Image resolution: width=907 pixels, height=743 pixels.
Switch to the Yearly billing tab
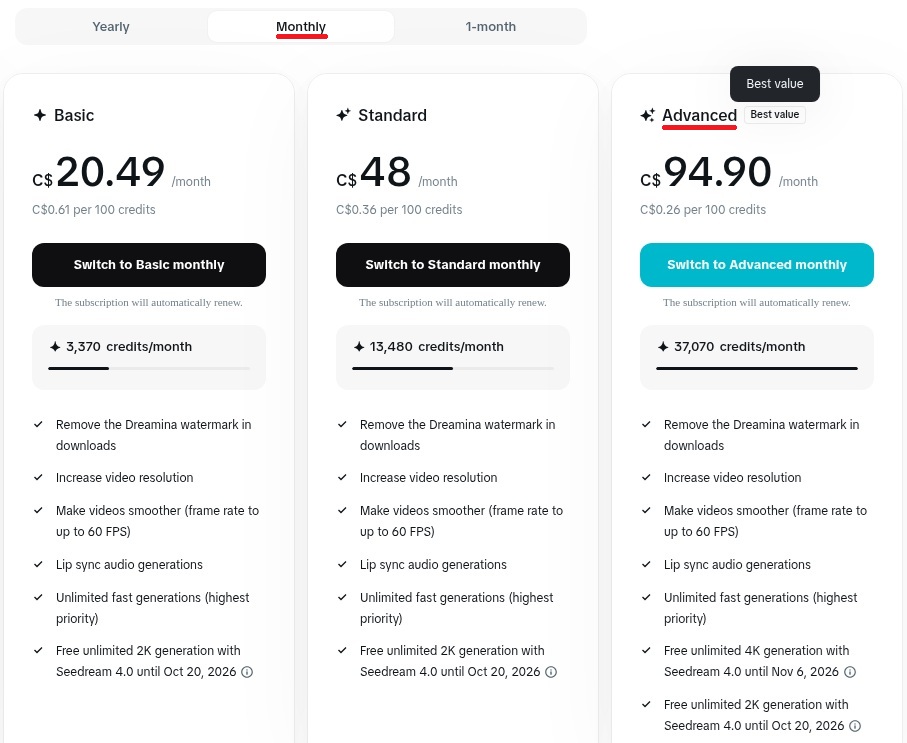click(111, 27)
